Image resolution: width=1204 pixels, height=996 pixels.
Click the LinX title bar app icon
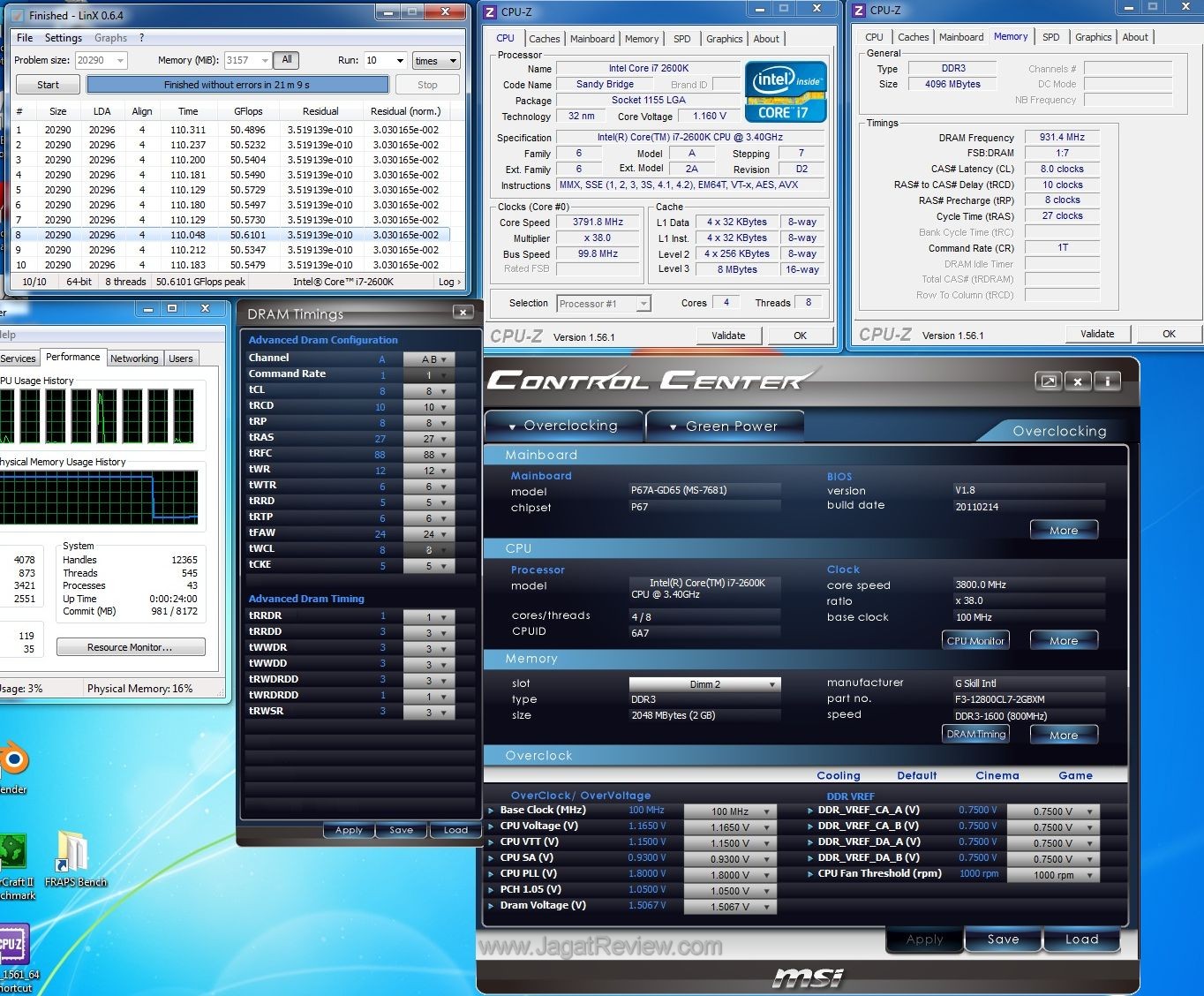17,15
